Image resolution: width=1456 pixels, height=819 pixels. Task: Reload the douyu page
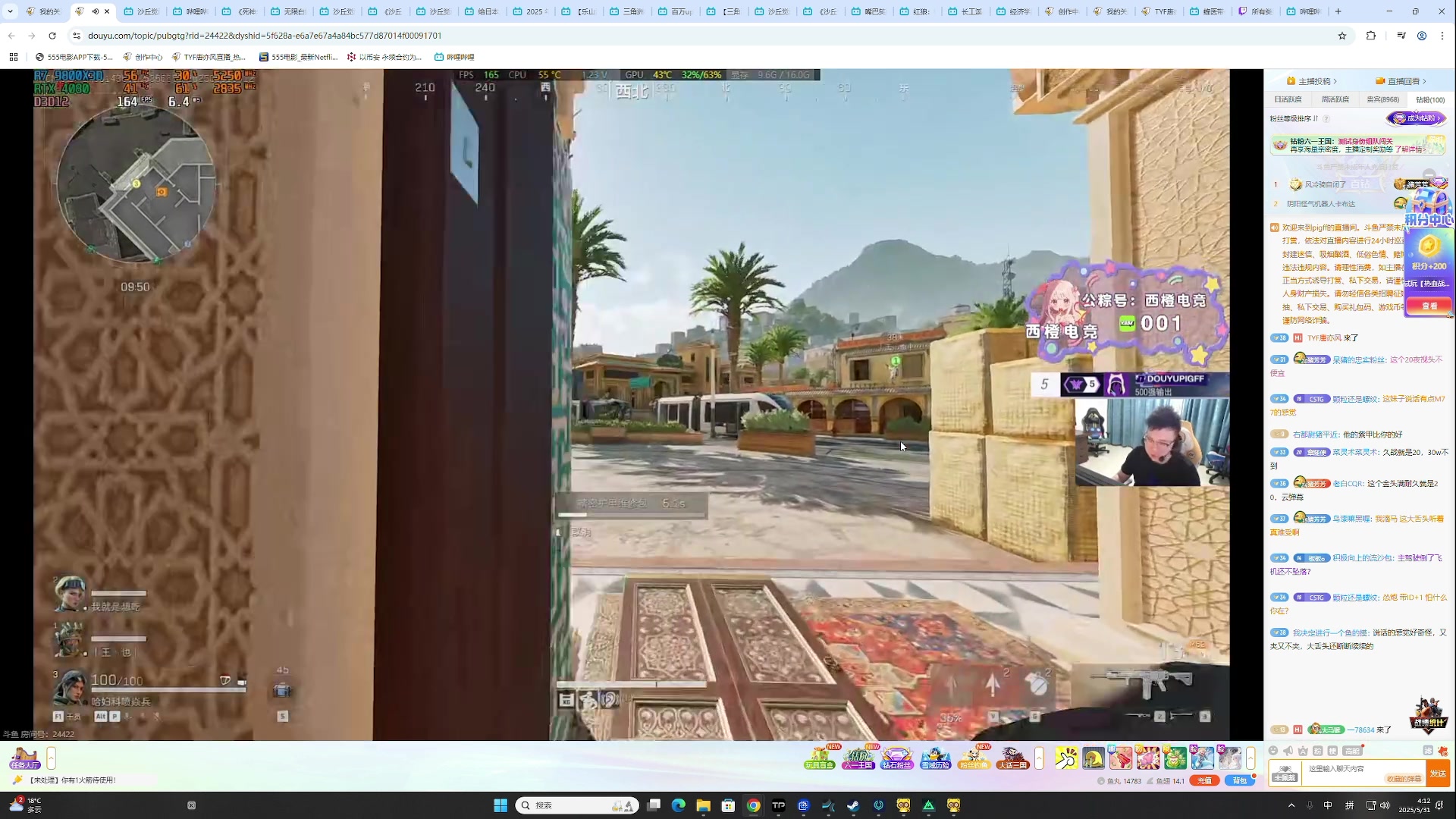(52, 36)
